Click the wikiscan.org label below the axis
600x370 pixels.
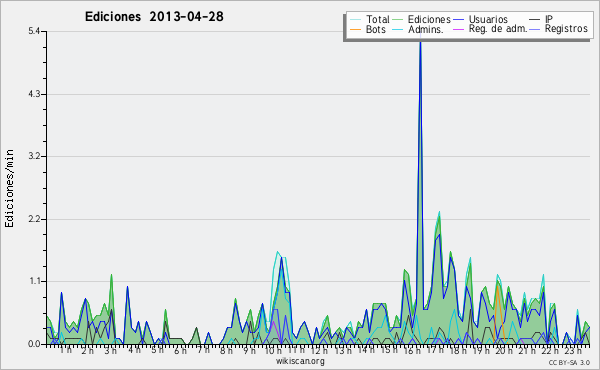tap(300, 361)
